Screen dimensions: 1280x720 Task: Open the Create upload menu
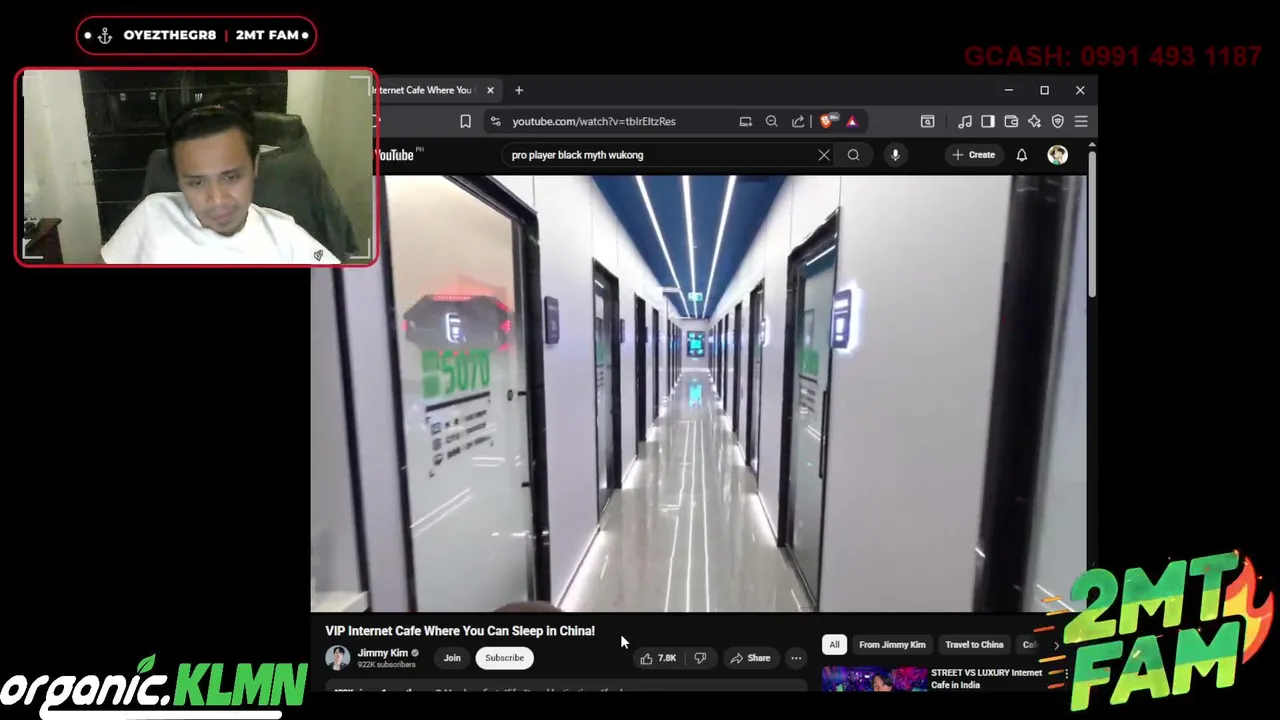[x=974, y=155]
